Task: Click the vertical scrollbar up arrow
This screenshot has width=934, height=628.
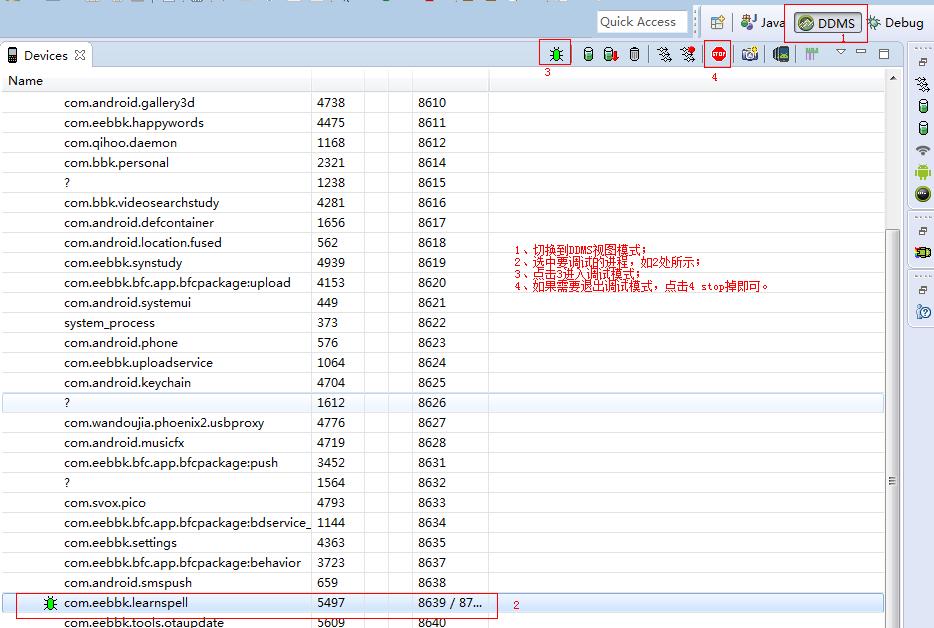Action: point(893,78)
